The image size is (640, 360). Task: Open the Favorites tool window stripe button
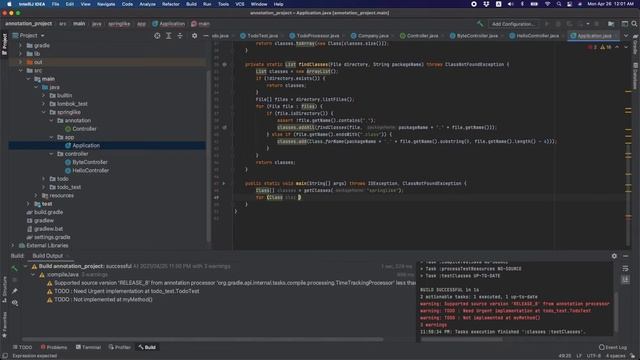(4, 325)
